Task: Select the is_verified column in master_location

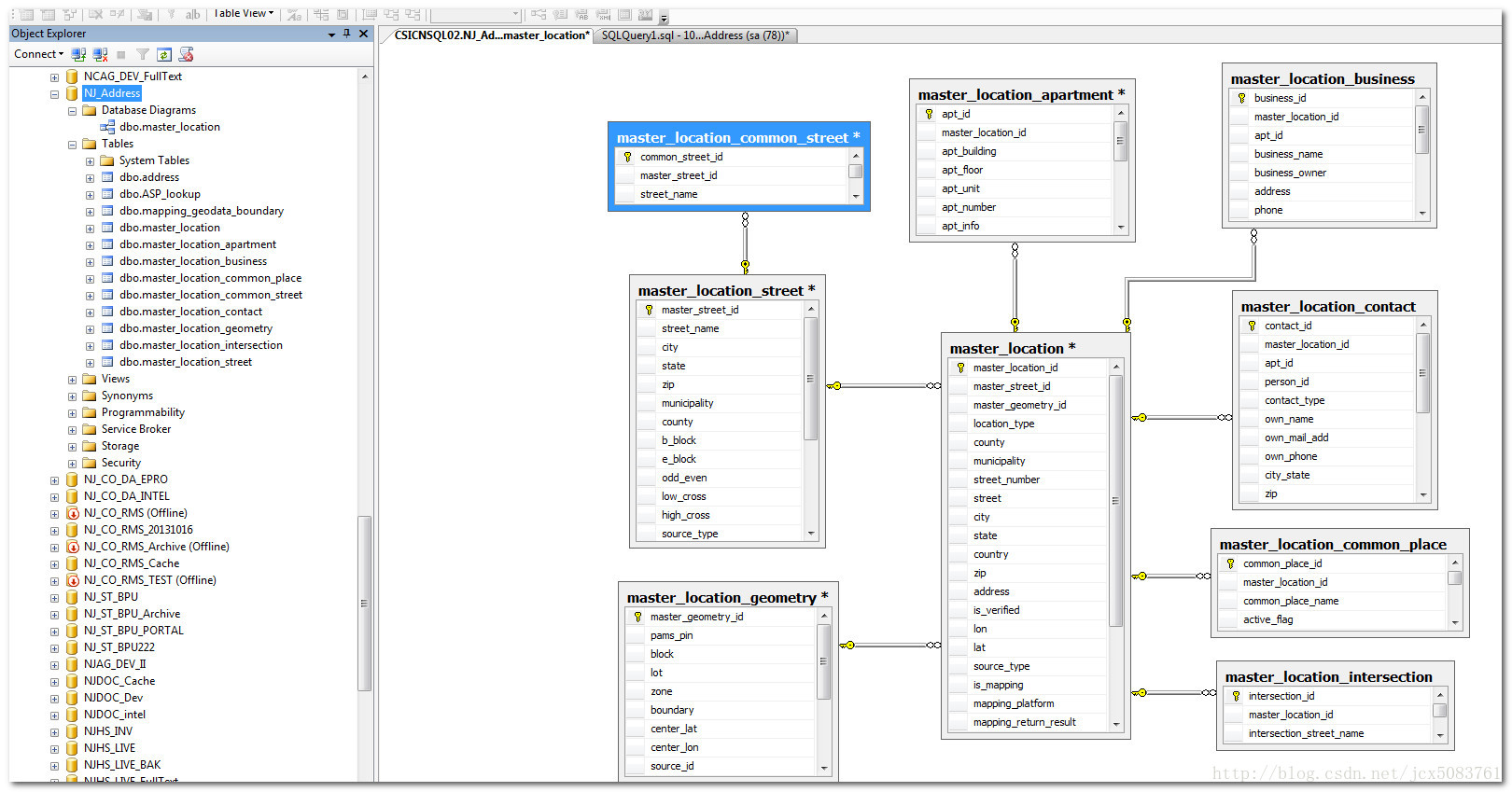Action: (x=1028, y=610)
